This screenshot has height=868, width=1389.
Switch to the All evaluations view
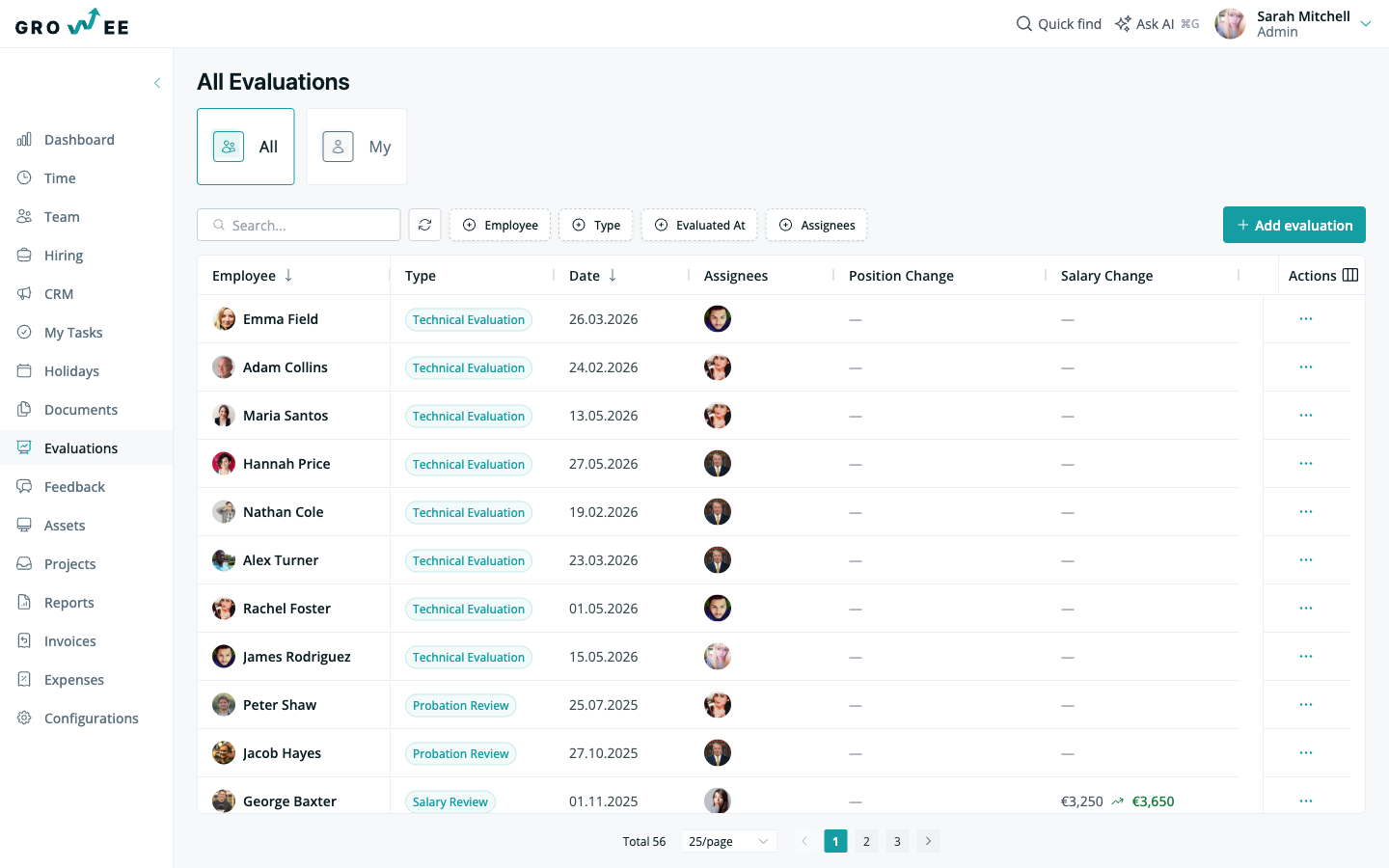click(x=246, y=147)
